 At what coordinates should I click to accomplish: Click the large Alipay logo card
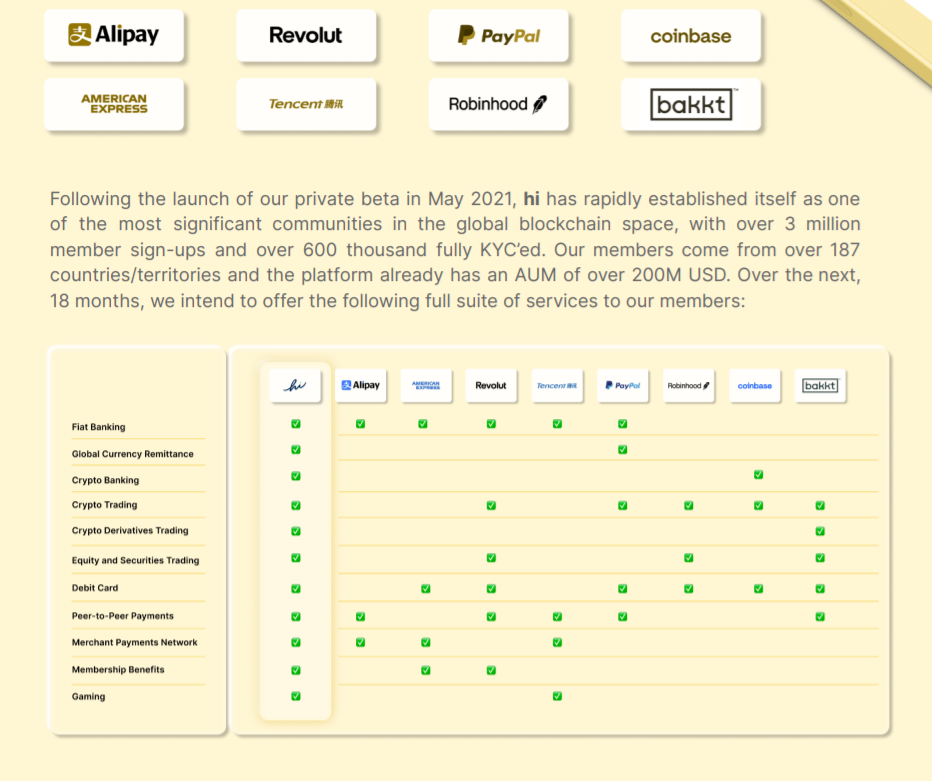pyautogui.click(x=114, y=36)
